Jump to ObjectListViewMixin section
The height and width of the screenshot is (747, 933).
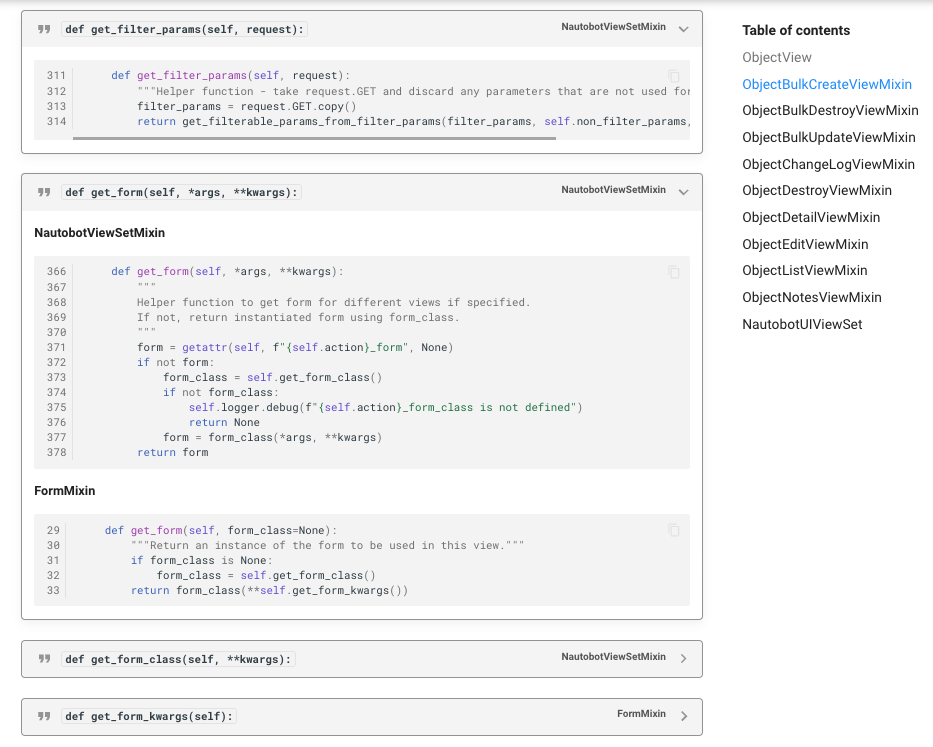[805, 270]
